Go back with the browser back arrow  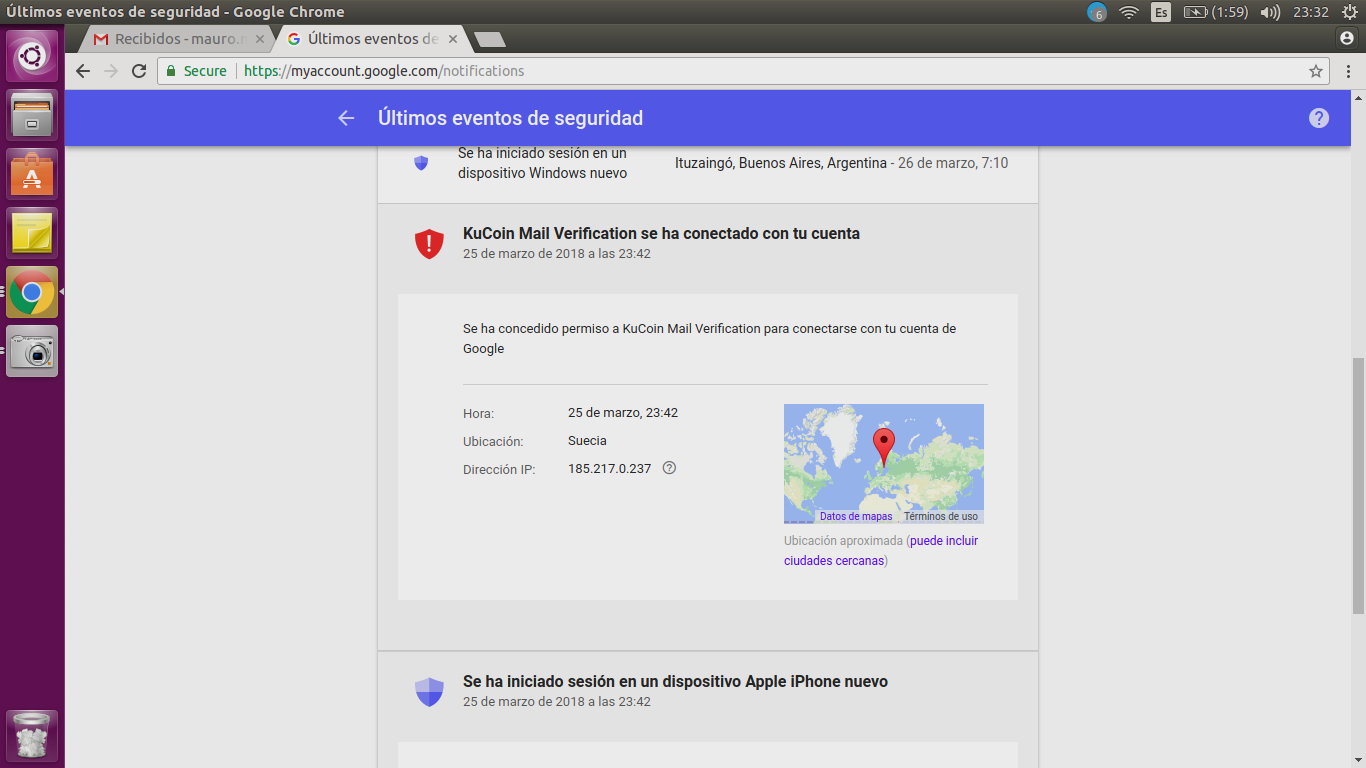(83, 71)
